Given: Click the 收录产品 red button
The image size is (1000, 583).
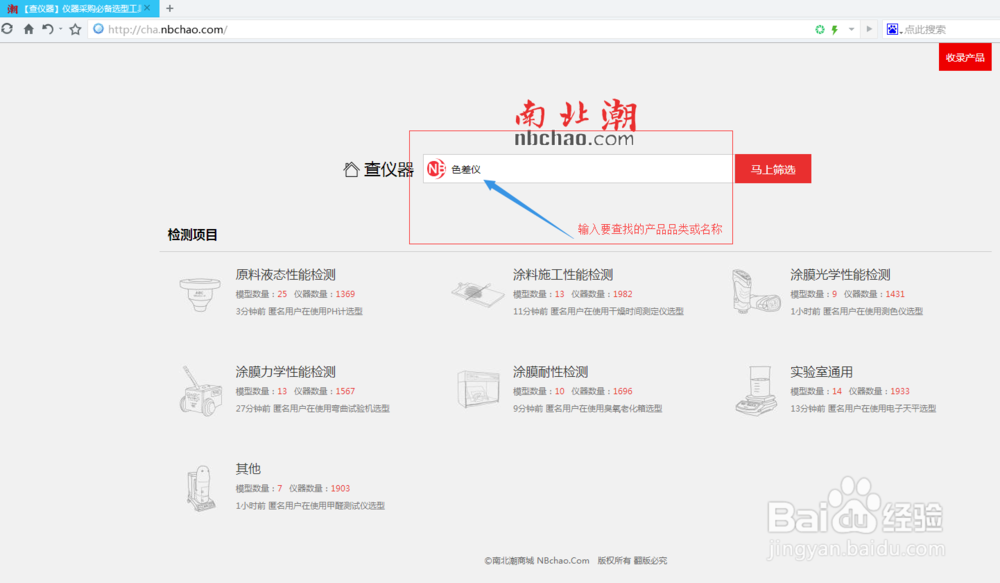Looking at the screenshot, I should (x=965, y=57).
